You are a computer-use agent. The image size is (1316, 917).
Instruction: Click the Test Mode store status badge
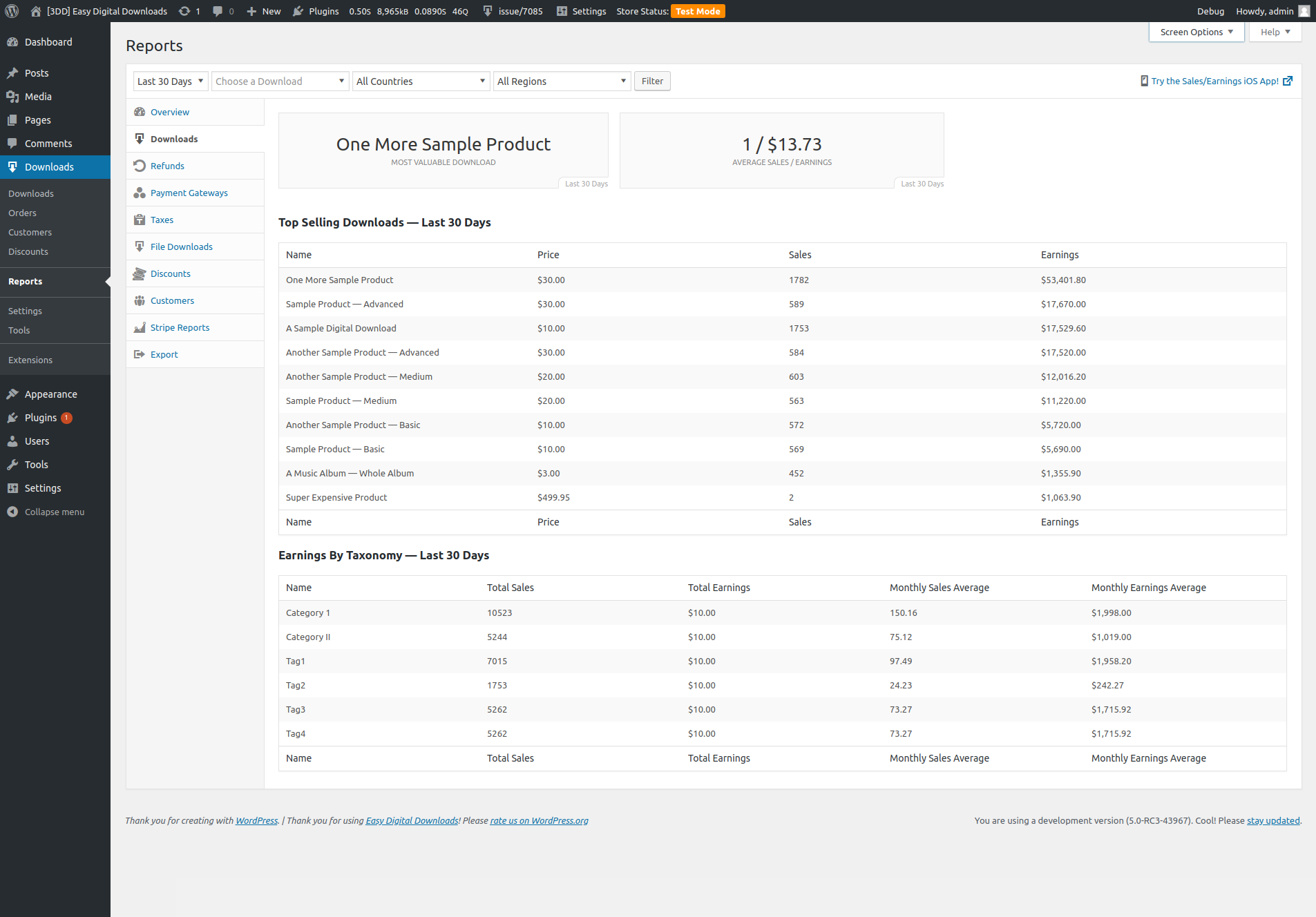[698, 11]
